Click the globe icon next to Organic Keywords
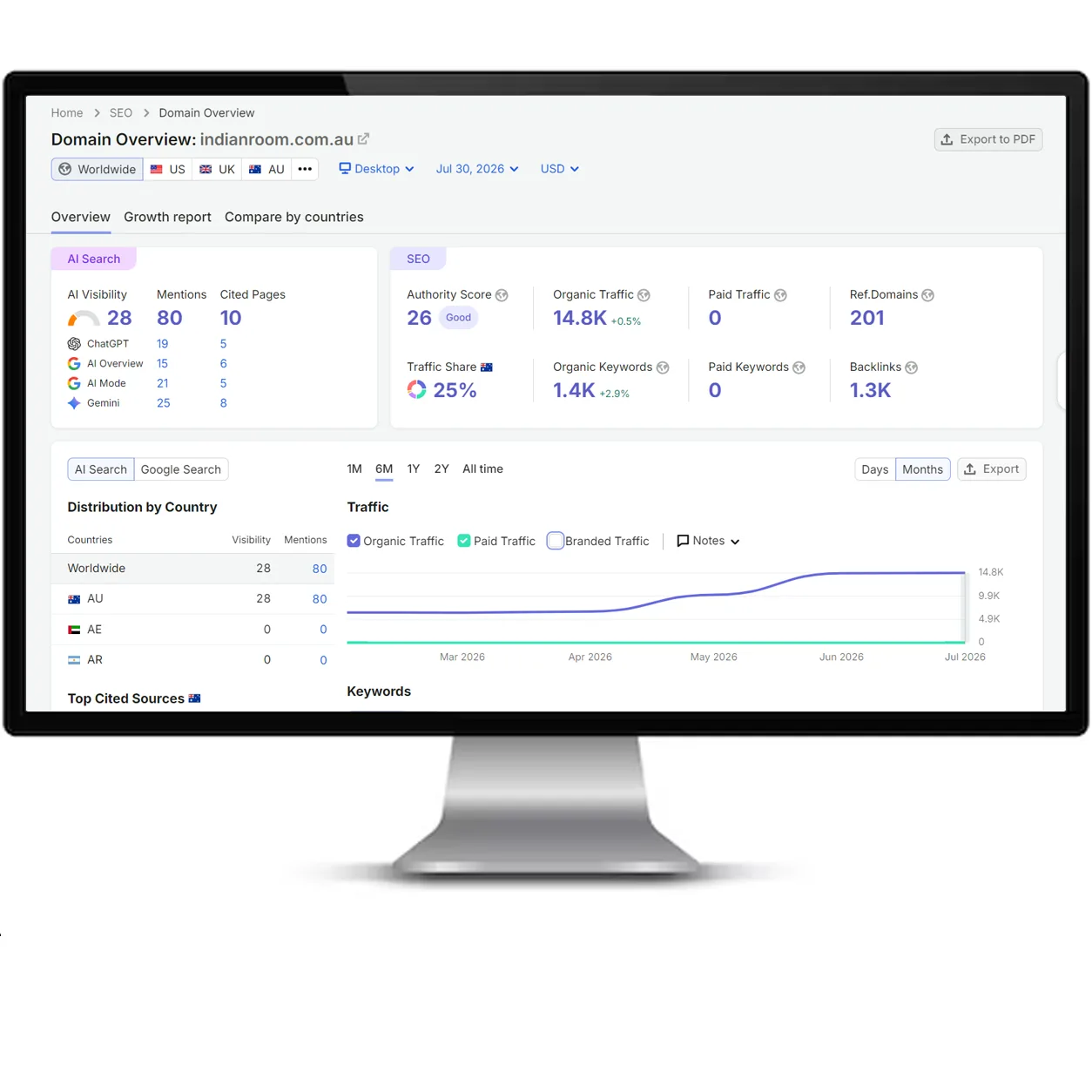The width and height of the screenshot is (1092, 1092). [x=663, y=367]
